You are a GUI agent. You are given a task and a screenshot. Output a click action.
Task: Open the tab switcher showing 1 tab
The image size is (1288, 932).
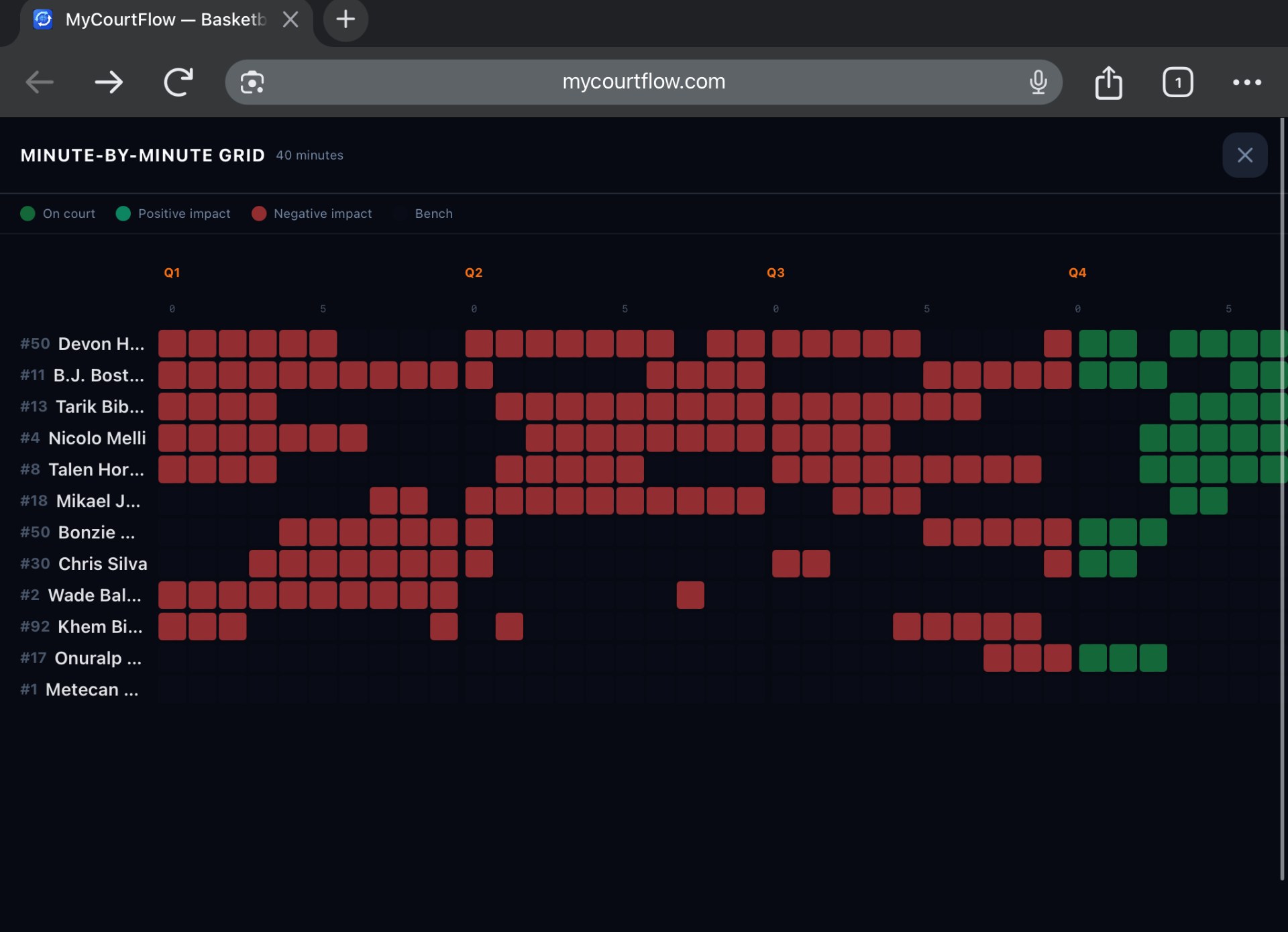click(x=1177, y=82)
